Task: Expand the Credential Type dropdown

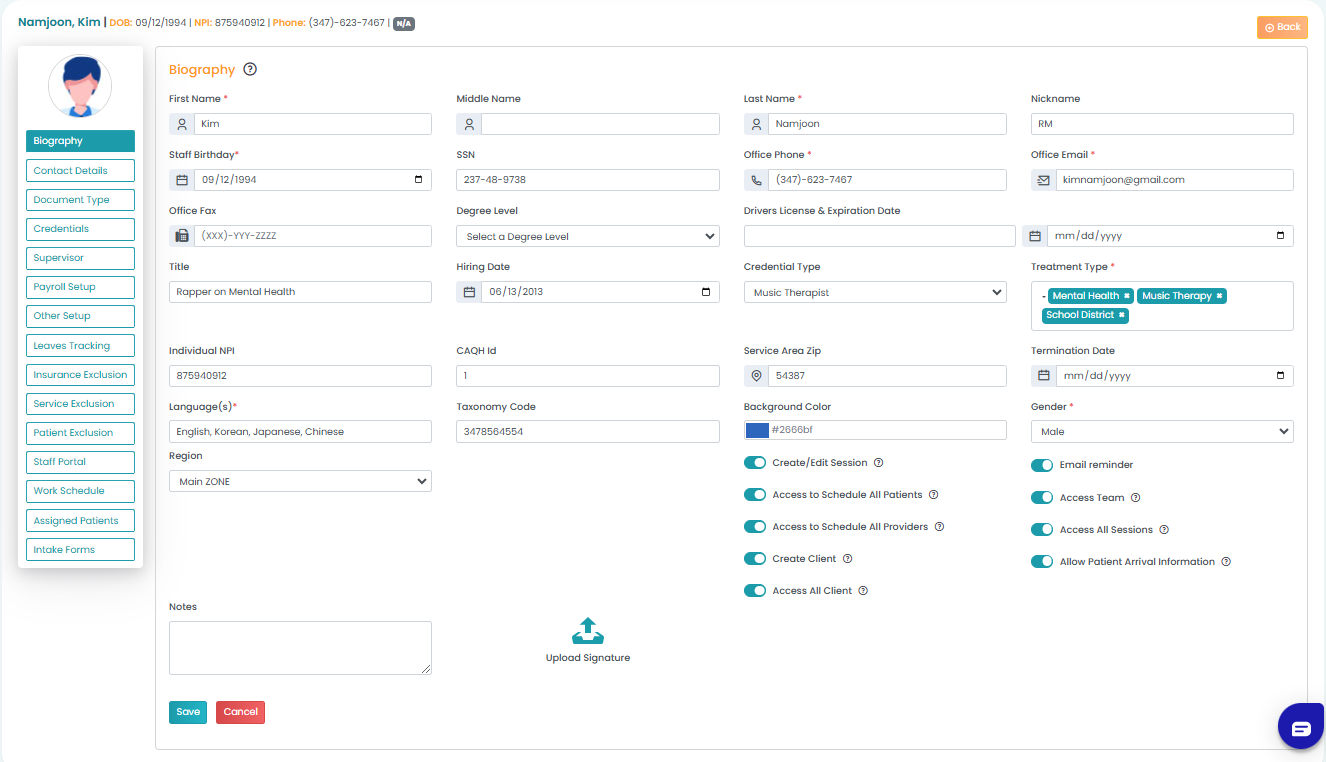Action: click(875, 293)
